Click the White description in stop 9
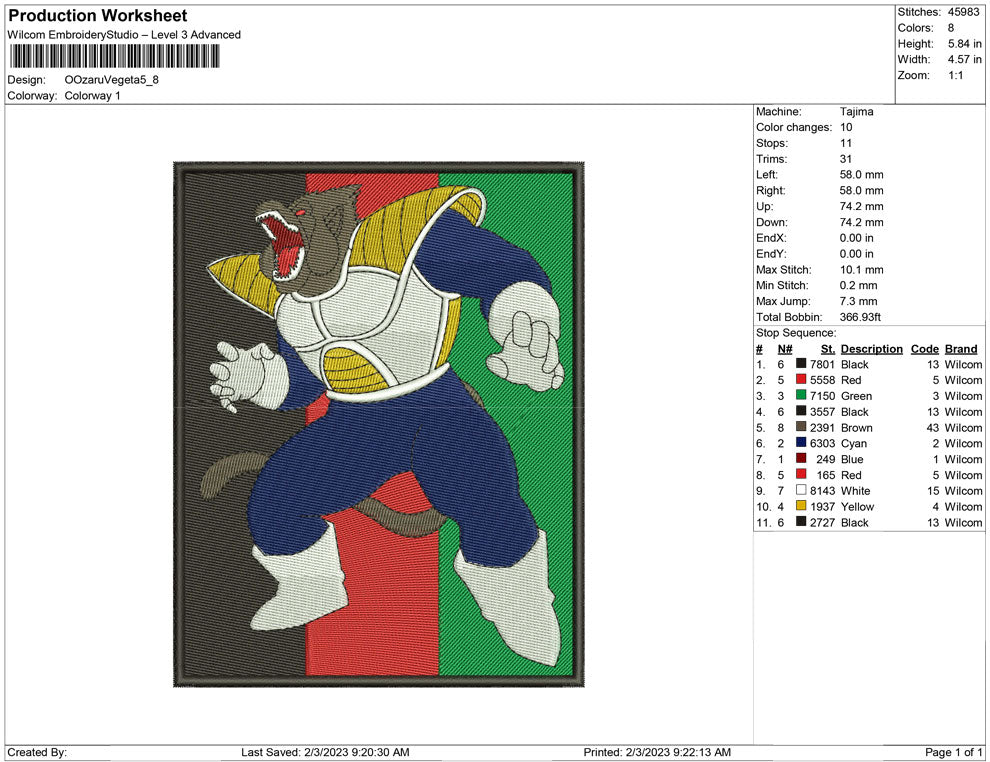The width and height of the screenshot is (990, 762). pyautogui.click(x=855, y=491)
